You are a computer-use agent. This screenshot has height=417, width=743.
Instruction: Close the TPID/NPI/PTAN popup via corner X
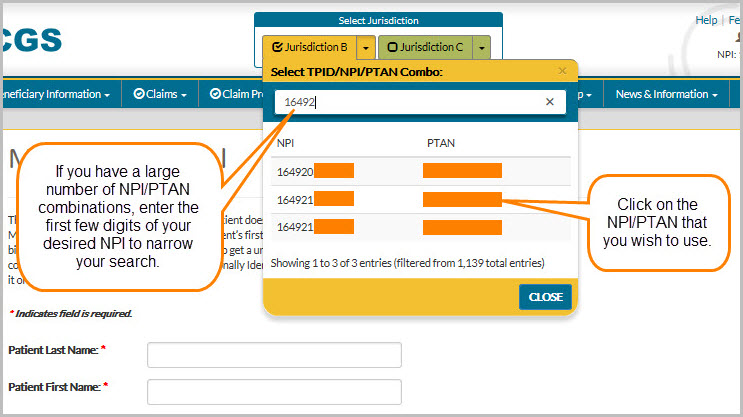(x=562, y=72)
